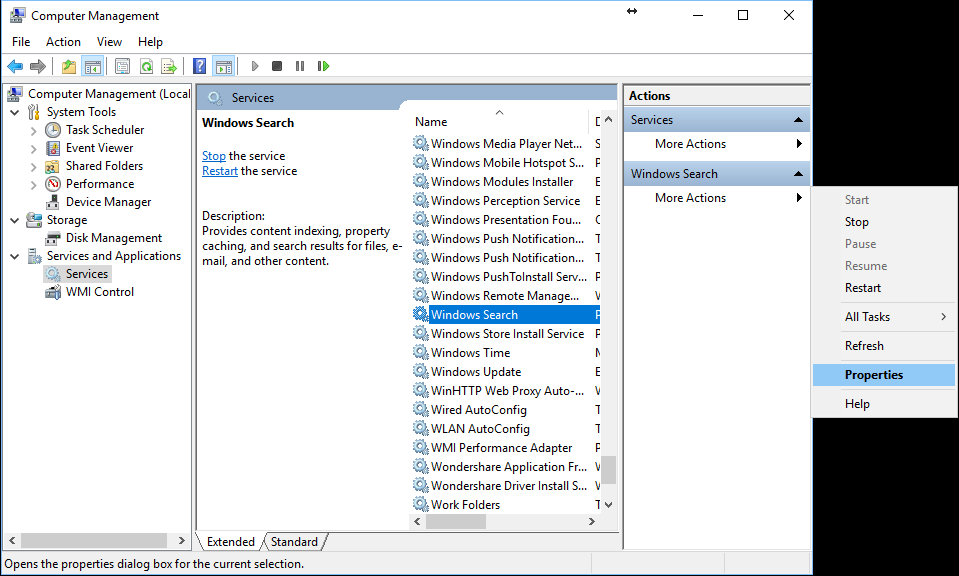
Task: Select the Event Viewer tree node
Action: pyautogui.click(x=99, y=148)
